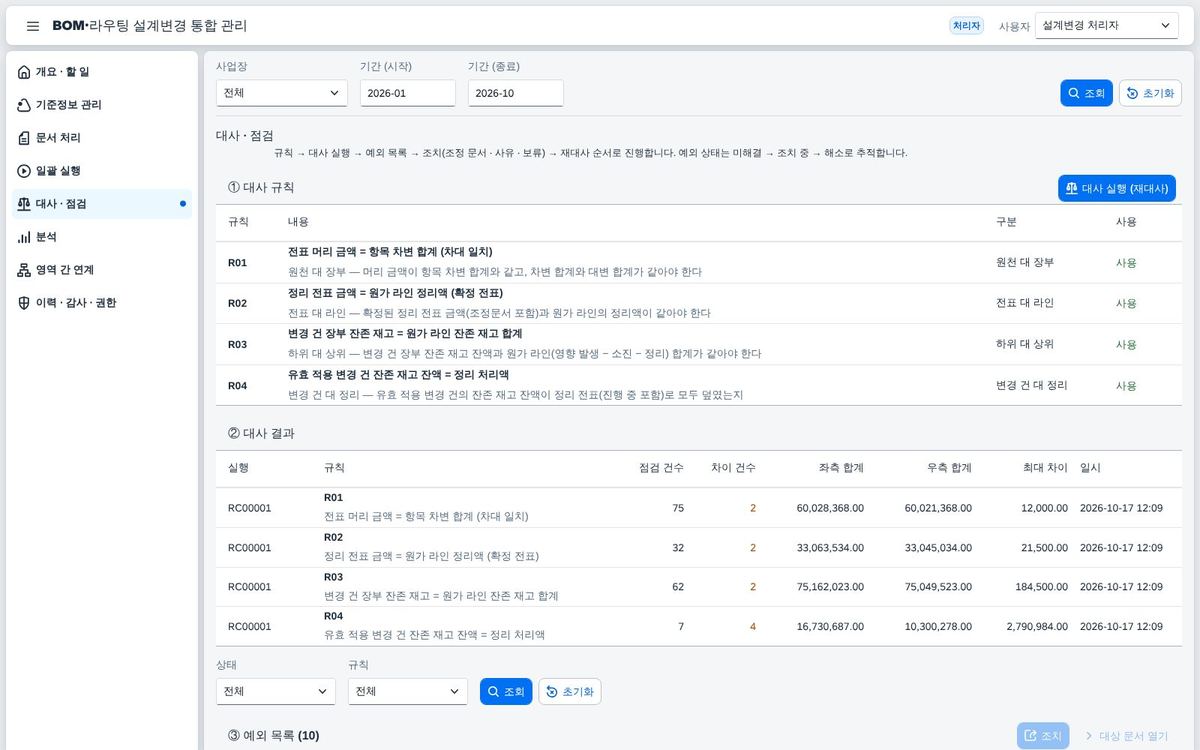Image resolution: width=1200 pixels, height=750 pixels.
Task: Click the 분석 bar chart icon
Action: pyautogui.click(x=24, y=237)
